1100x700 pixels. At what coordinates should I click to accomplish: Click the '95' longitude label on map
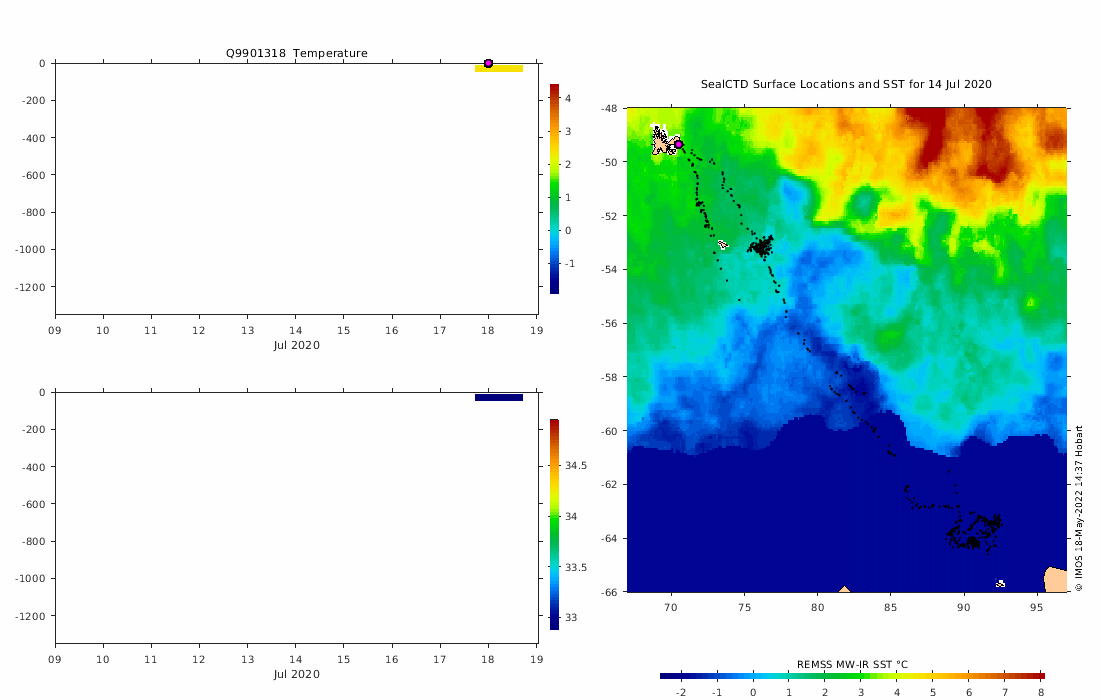(1037, 607)
